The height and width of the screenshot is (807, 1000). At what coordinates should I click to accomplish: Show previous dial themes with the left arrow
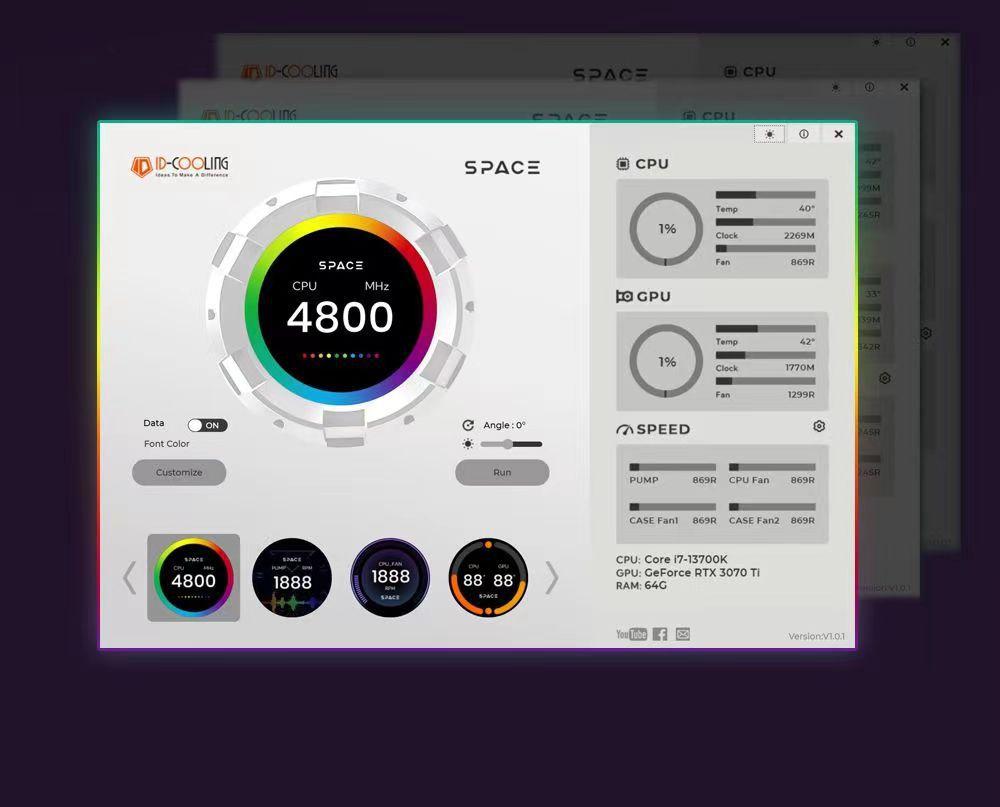129,578
